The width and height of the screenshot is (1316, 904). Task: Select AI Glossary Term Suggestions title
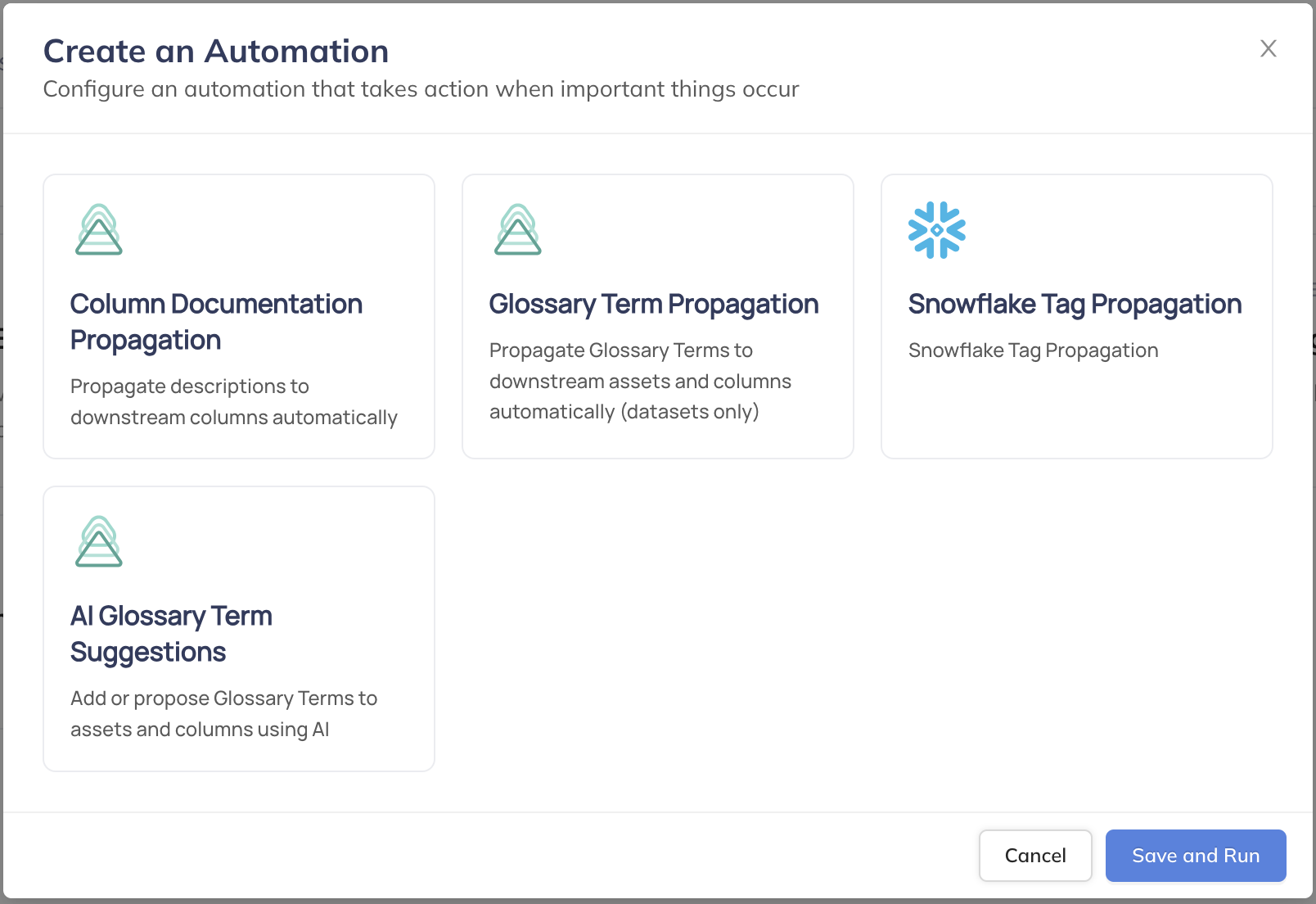[171, 634]
